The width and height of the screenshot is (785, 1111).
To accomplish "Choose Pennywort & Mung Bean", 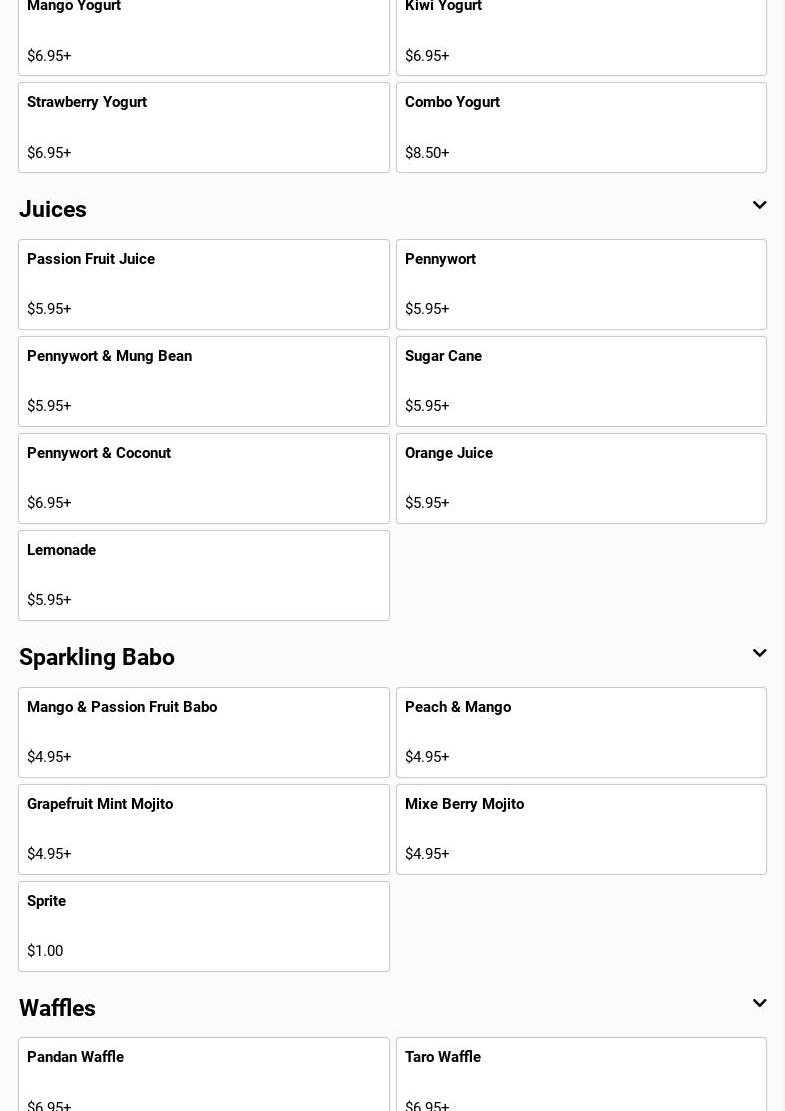I will point(203,381).
